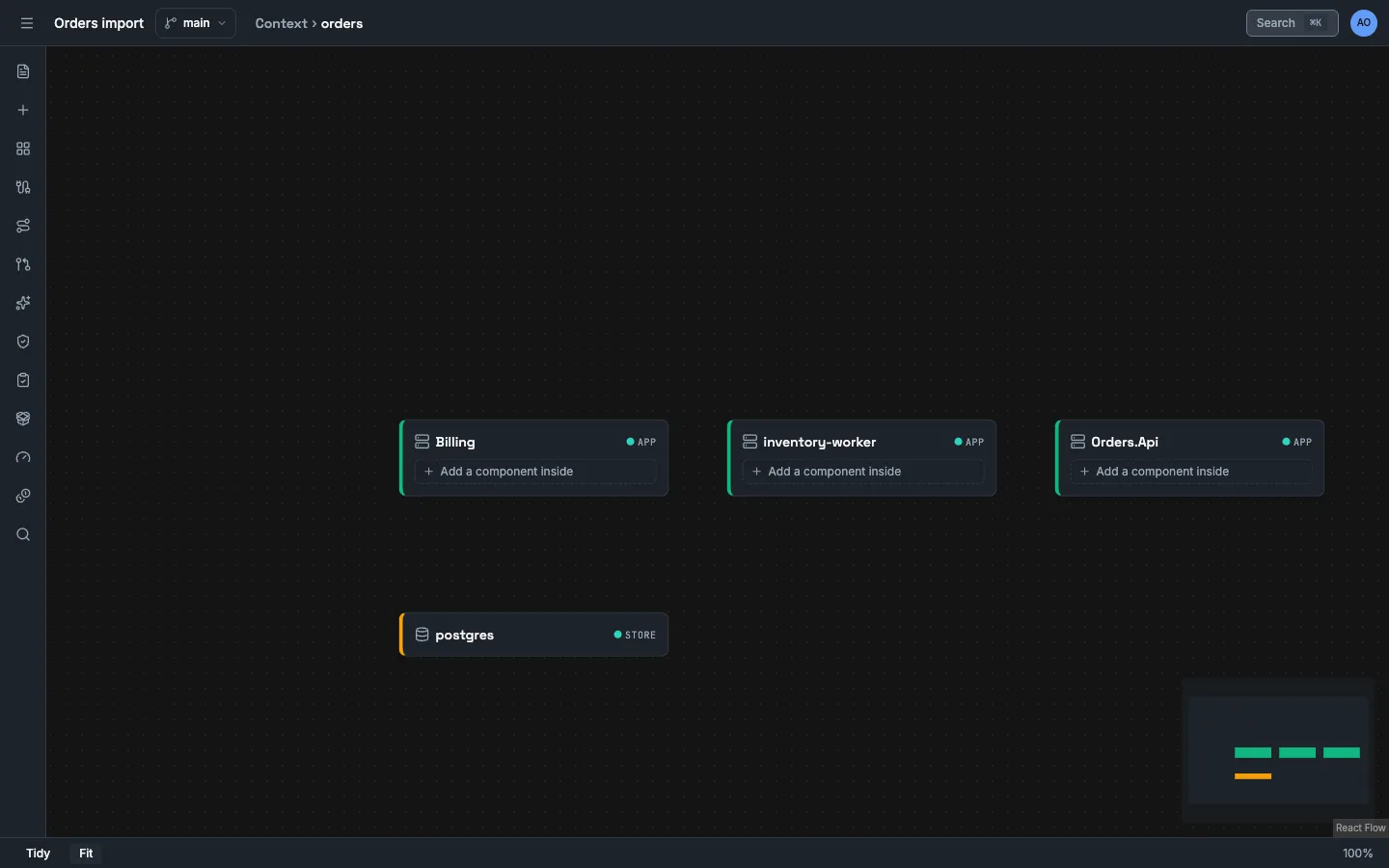The height and width of the screenshot is (868, 1389).
Task: Open the route/flow icon in sidebar
Action: click(x=23, y=226)
